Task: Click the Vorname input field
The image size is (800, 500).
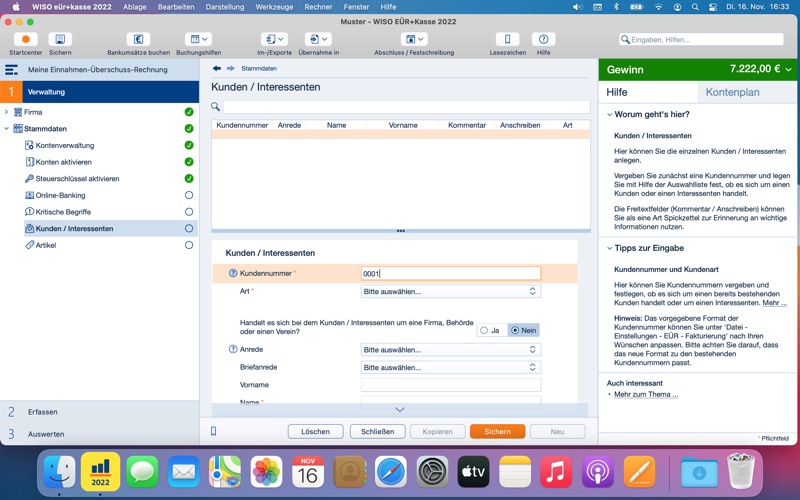Action: tap(451, 385)
